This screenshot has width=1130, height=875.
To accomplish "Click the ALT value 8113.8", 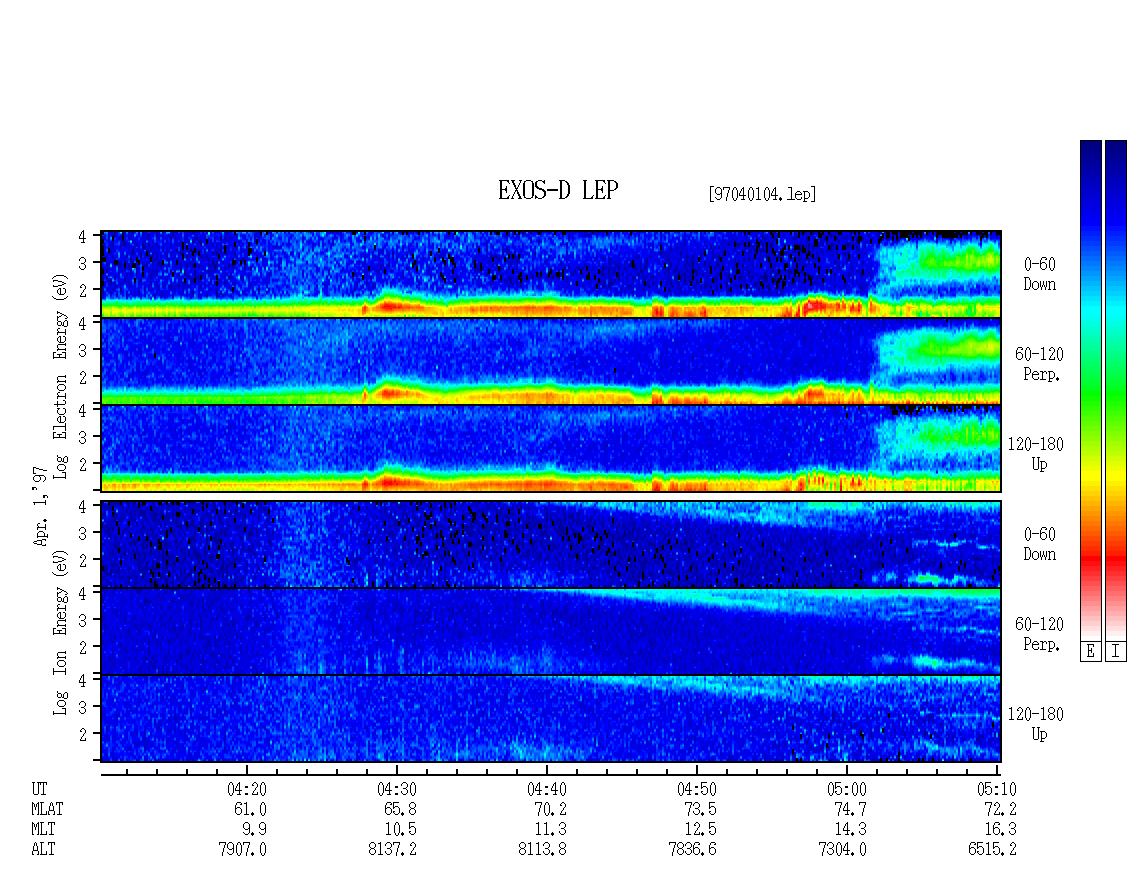I will pos(543,849).
